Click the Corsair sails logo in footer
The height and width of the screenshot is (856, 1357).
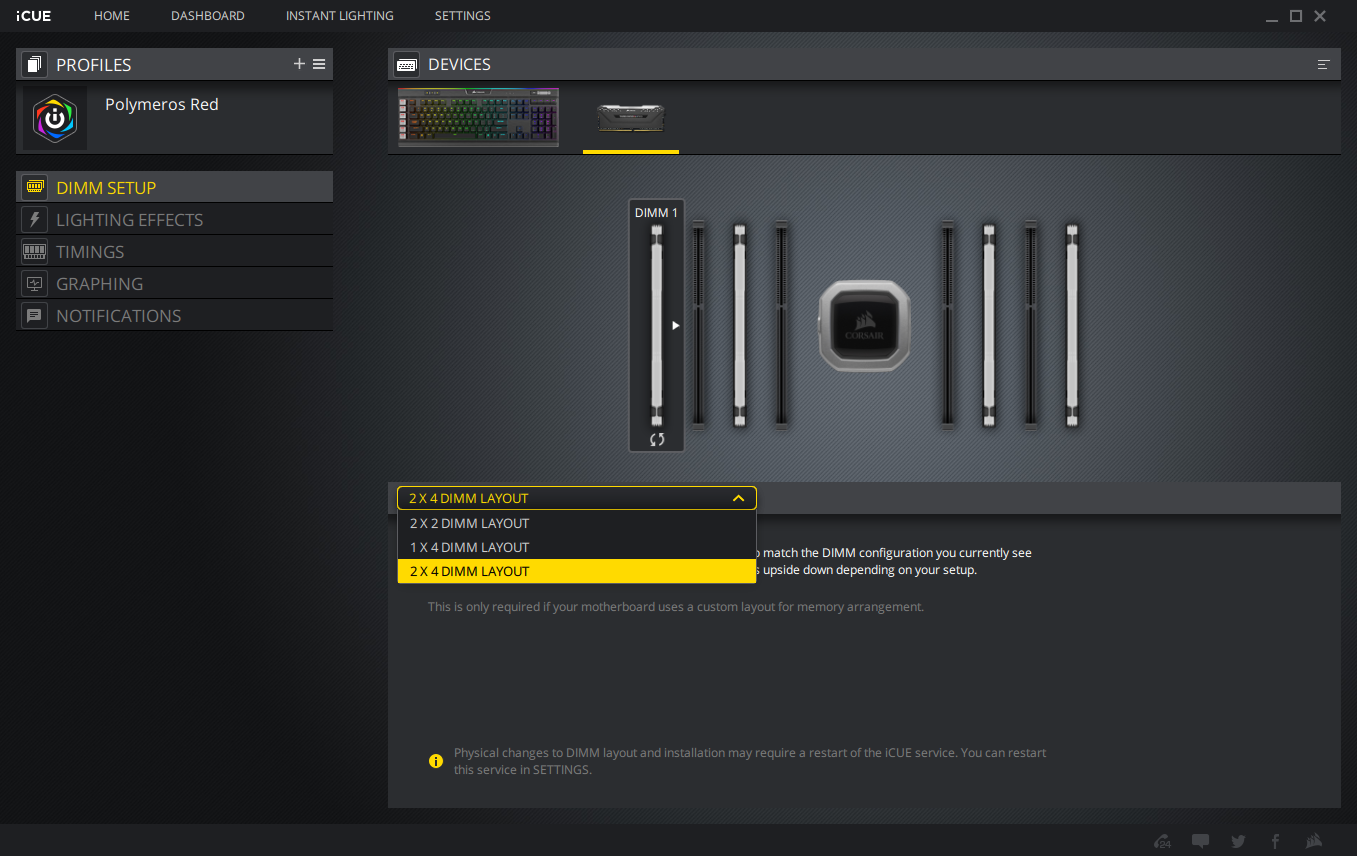[1314, 841]
